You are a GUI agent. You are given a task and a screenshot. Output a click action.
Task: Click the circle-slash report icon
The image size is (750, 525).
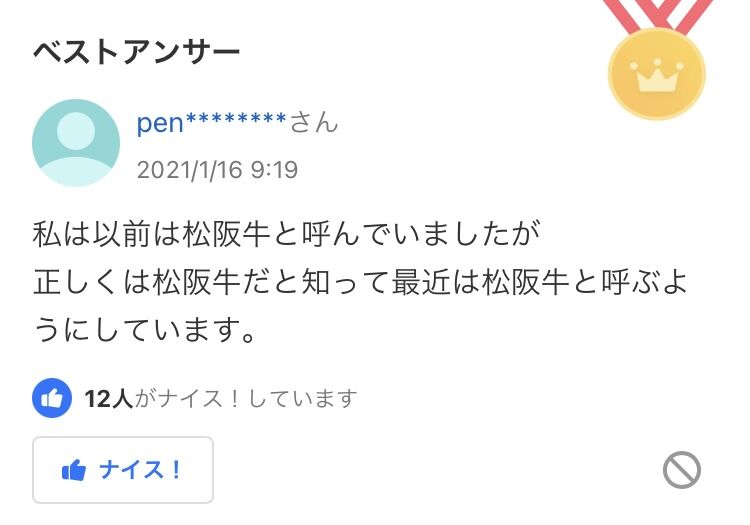[682, 470]
